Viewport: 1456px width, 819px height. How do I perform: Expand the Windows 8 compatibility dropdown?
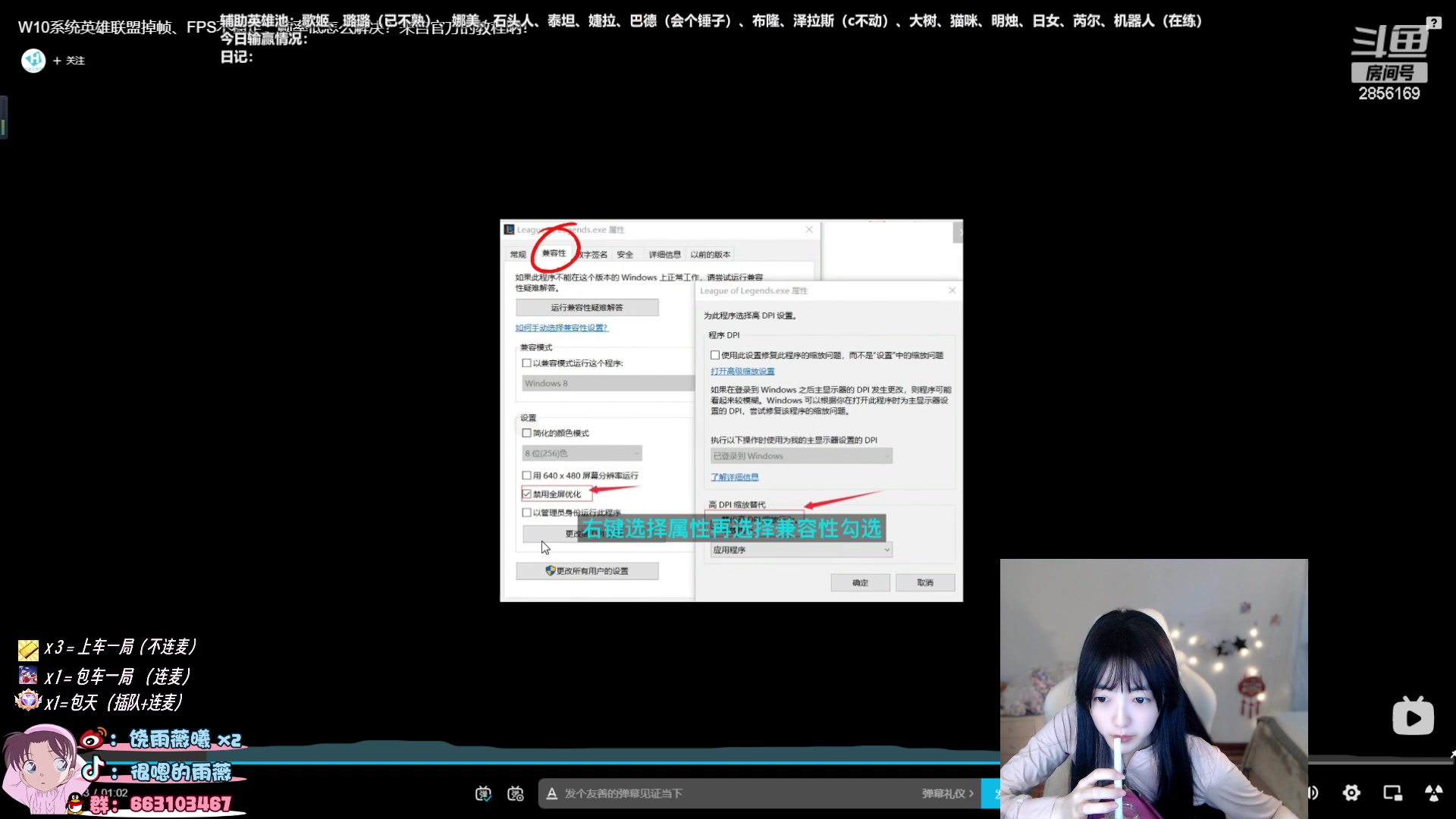click(608, 383)
